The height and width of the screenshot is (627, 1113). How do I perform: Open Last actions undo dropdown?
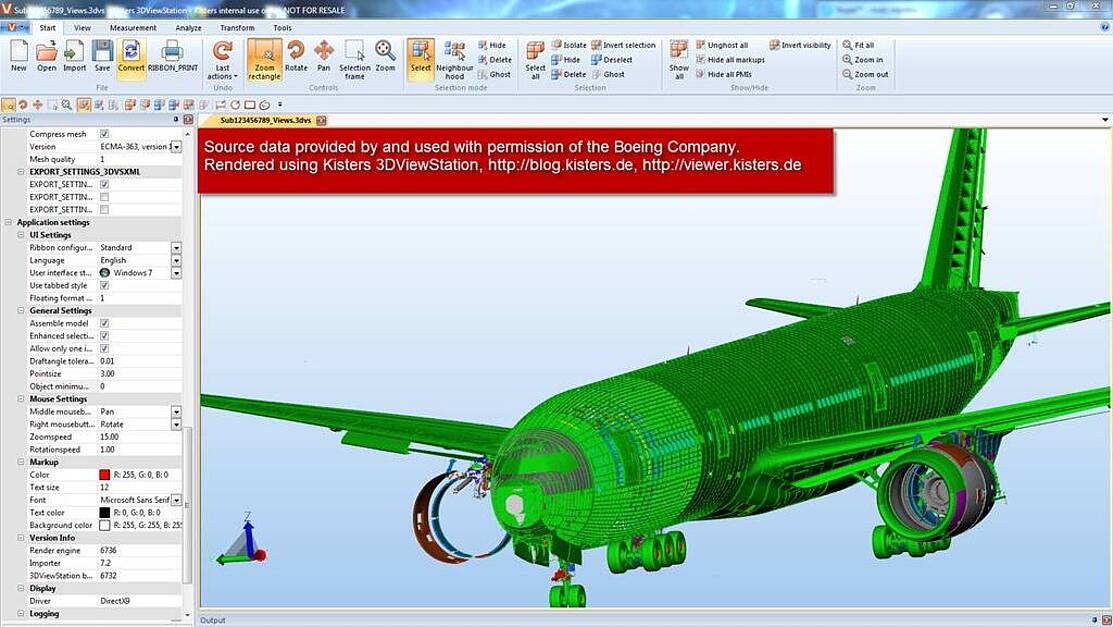point(223,60)
